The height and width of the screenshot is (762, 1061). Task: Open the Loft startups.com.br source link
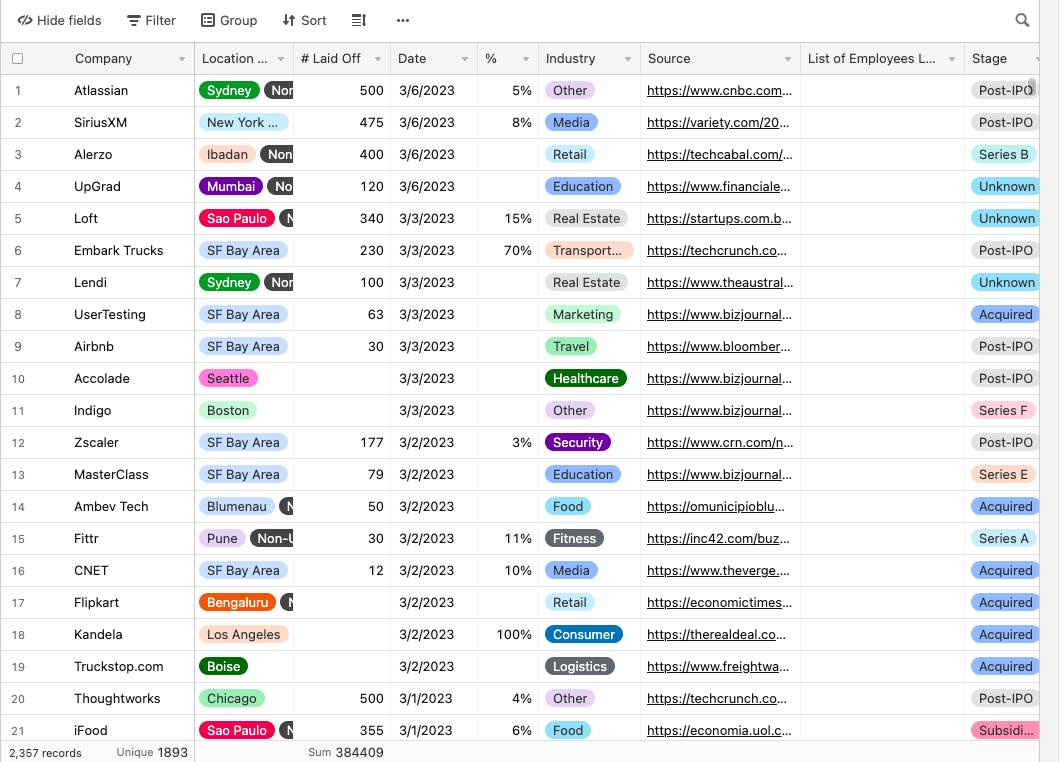click(x=719, y=219)
